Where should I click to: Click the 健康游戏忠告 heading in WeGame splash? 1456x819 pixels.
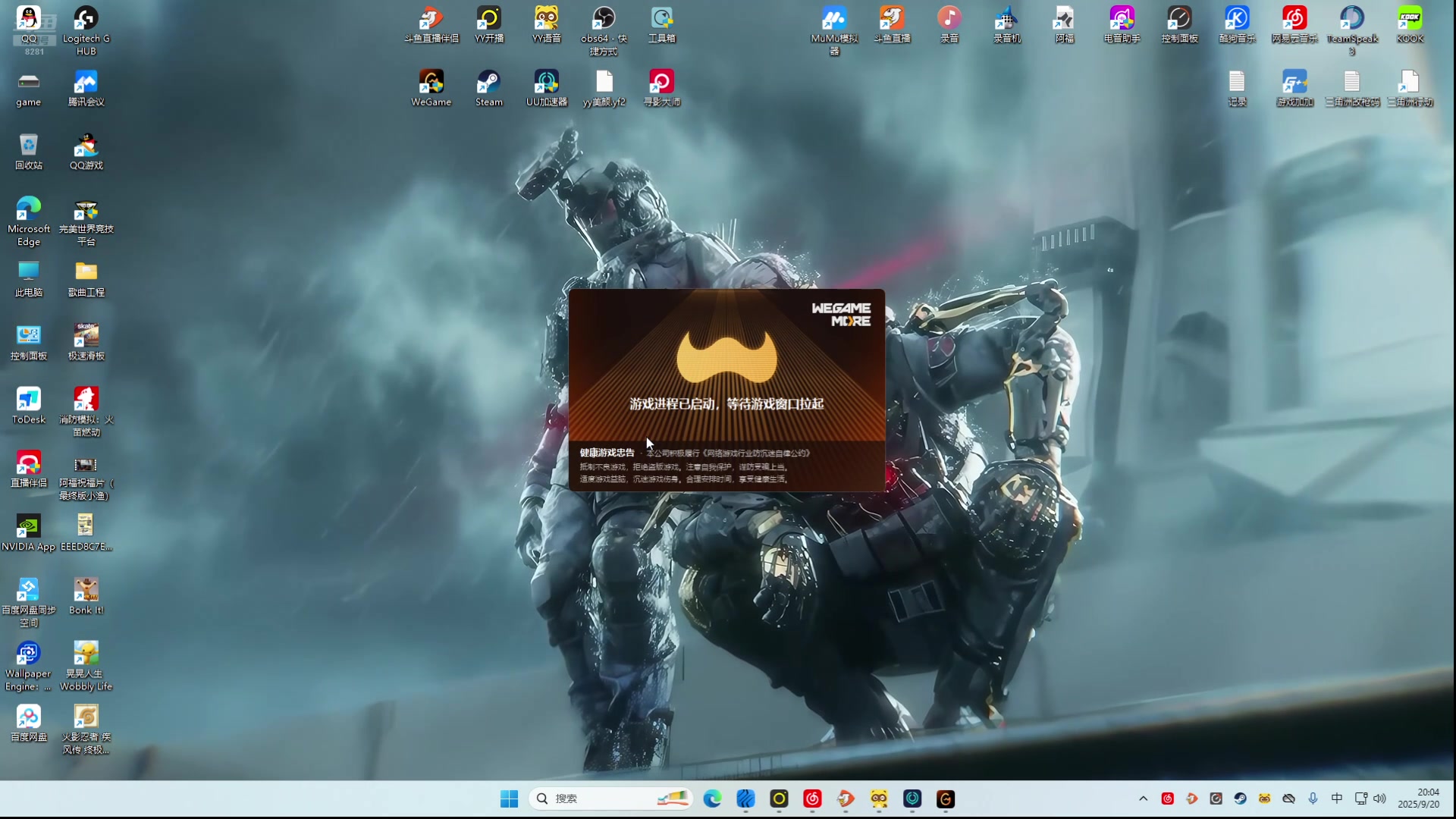coord(607,453)
